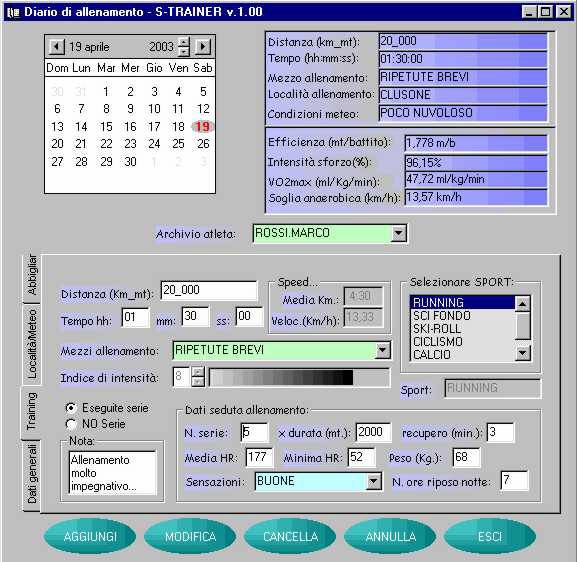Click the intensity gradient bar

pyautogui.click(x=299, y=378)
